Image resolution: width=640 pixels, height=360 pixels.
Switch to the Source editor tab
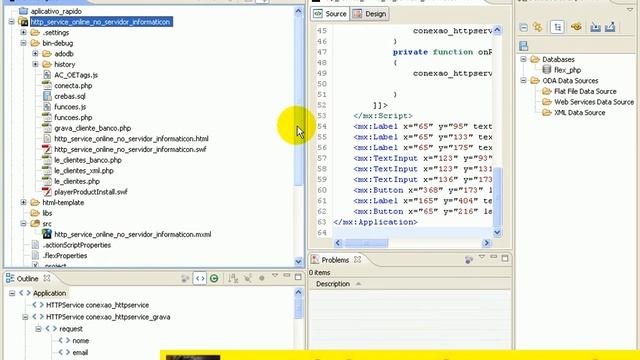(330, 14)
